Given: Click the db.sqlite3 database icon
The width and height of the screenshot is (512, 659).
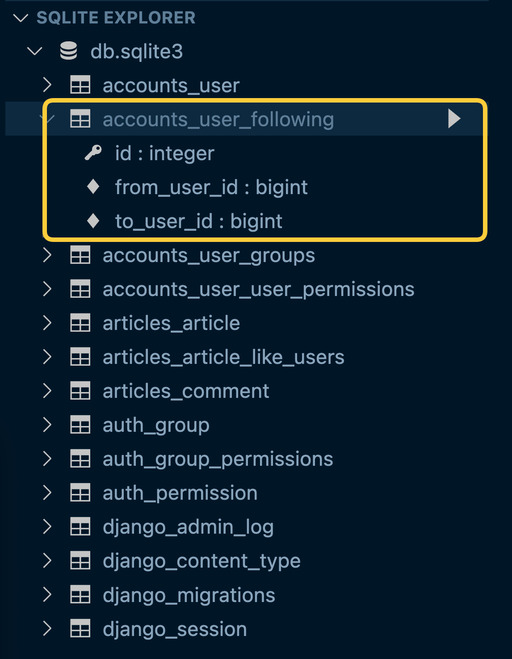Looking at the screenshot, I should click(x=68, y=51).
